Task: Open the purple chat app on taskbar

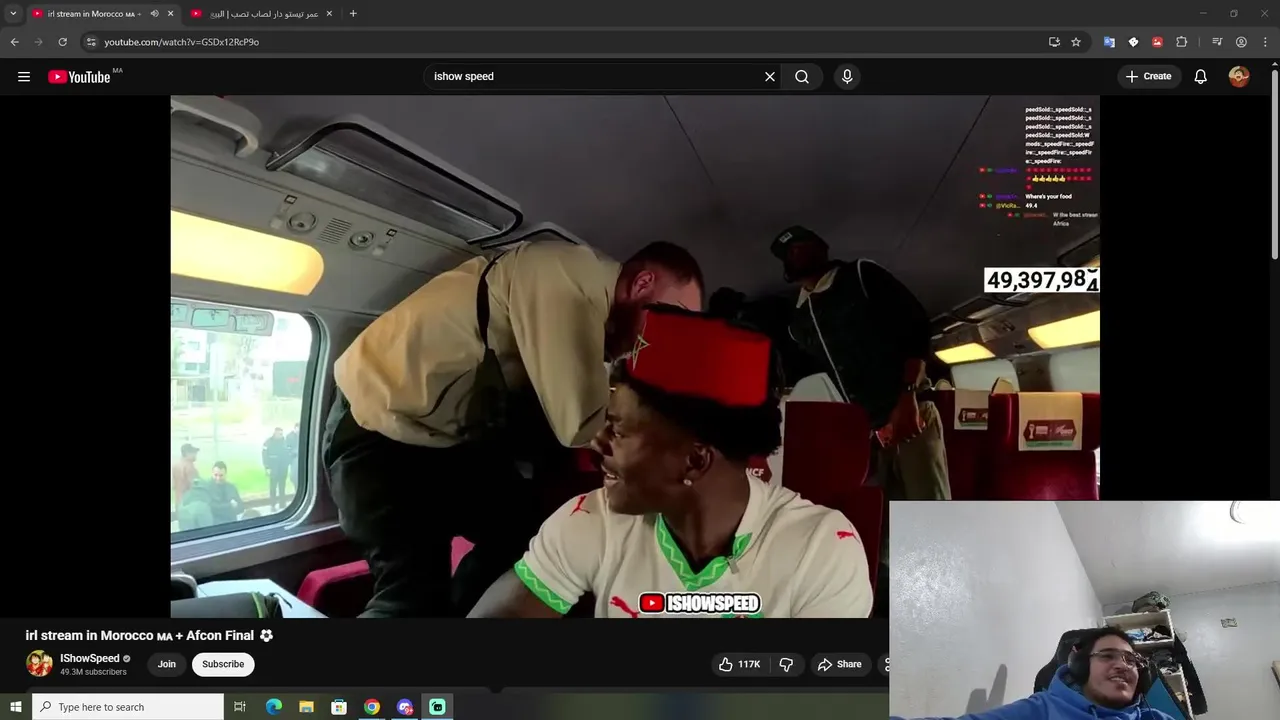Action: pos(405,707)
